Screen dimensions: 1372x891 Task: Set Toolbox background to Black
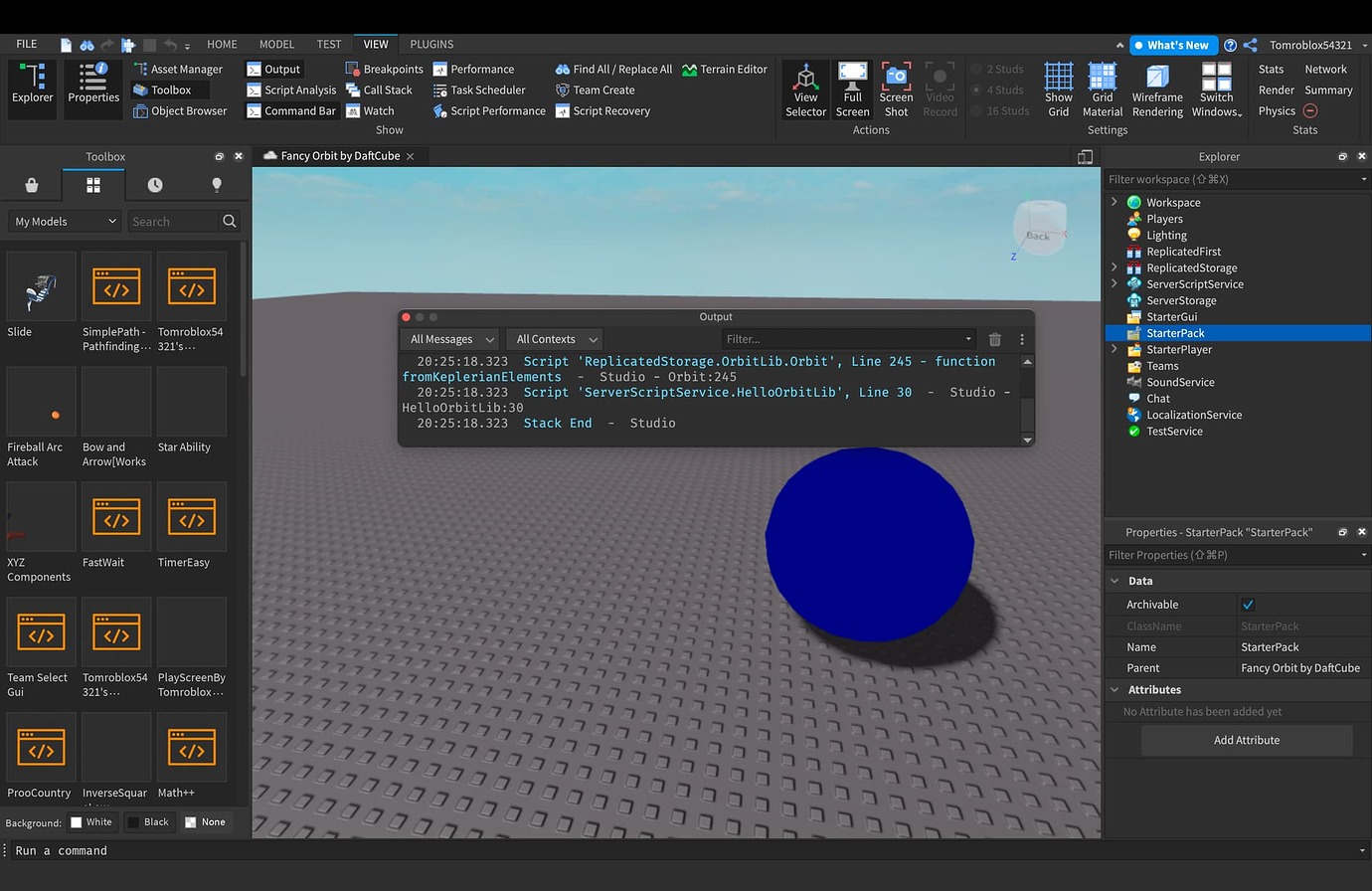149,821
